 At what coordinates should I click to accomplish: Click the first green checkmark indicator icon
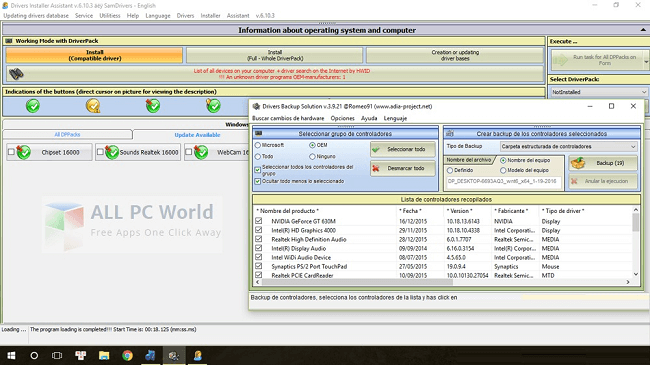[x=33, y=106]
